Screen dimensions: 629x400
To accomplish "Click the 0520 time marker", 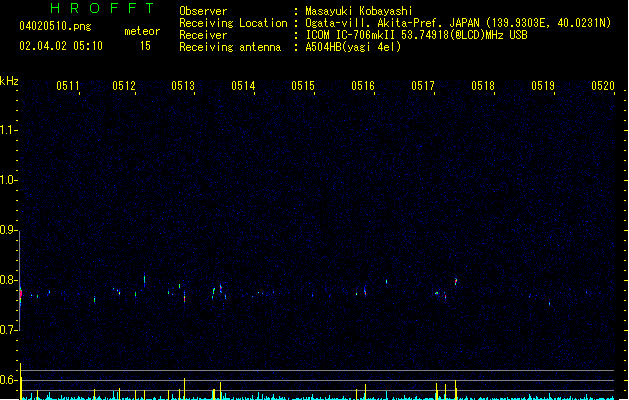I will (603, 86).
